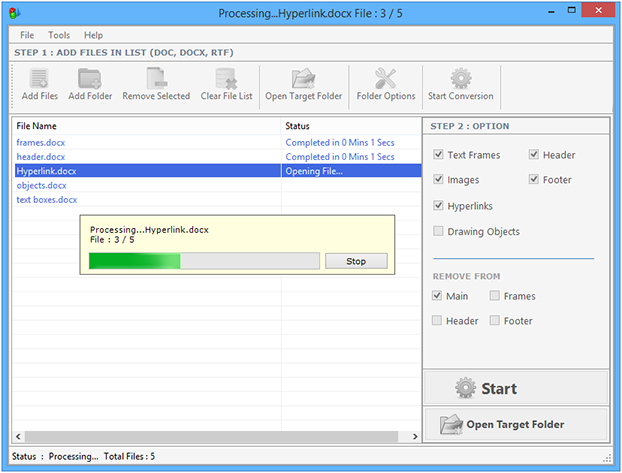Stop the processing with the Stop button
Viewport: 622px width, 473px height.
pos(356,261)
